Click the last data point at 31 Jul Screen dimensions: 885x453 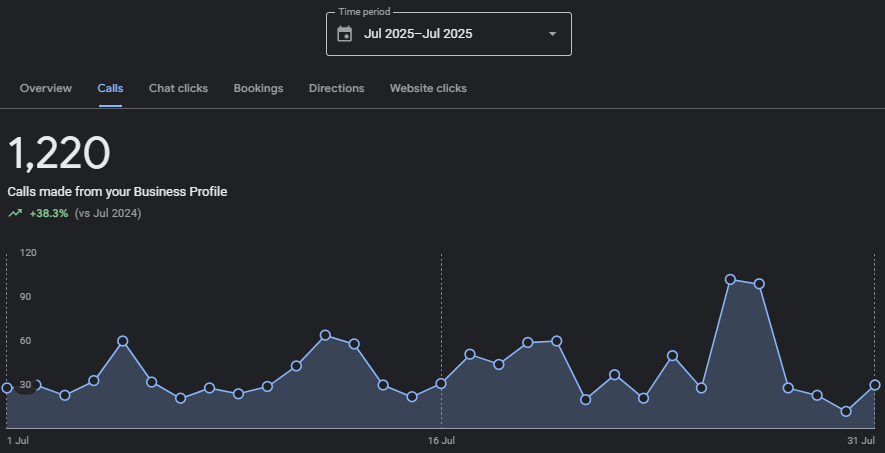[x=875, y=384]
